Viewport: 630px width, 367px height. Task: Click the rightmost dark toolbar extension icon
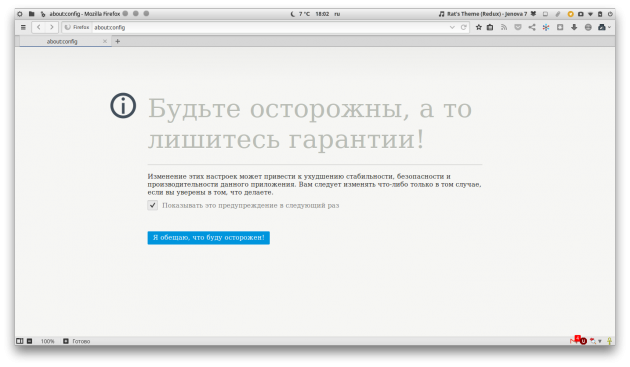601,27
